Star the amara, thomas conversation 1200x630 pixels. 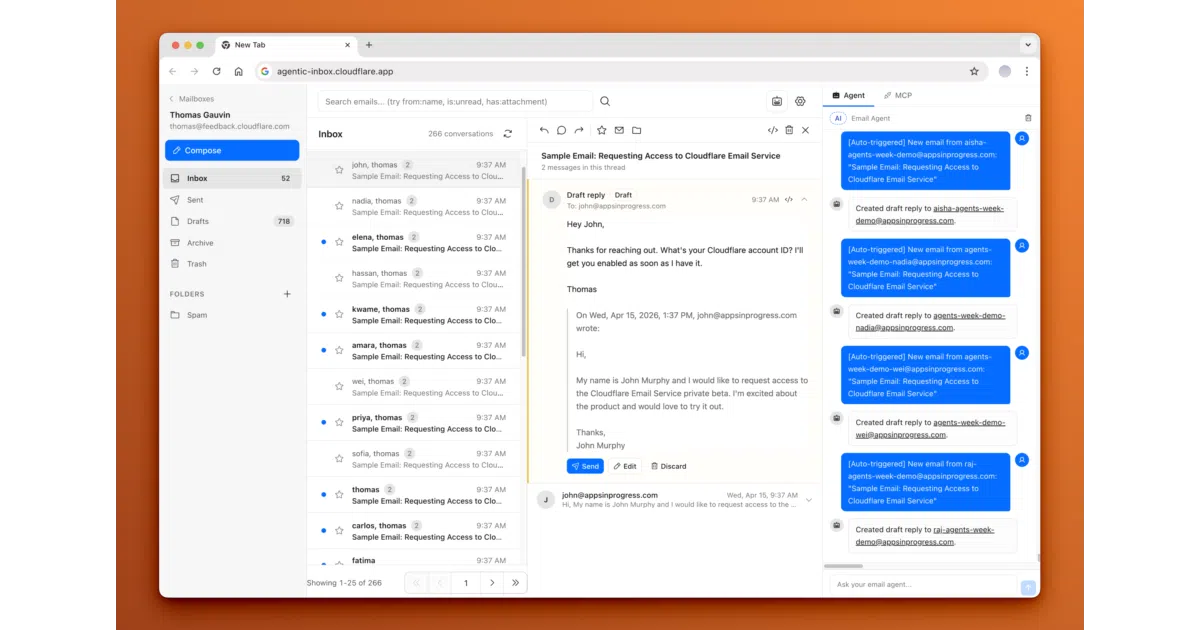click(x=339, y=350)
